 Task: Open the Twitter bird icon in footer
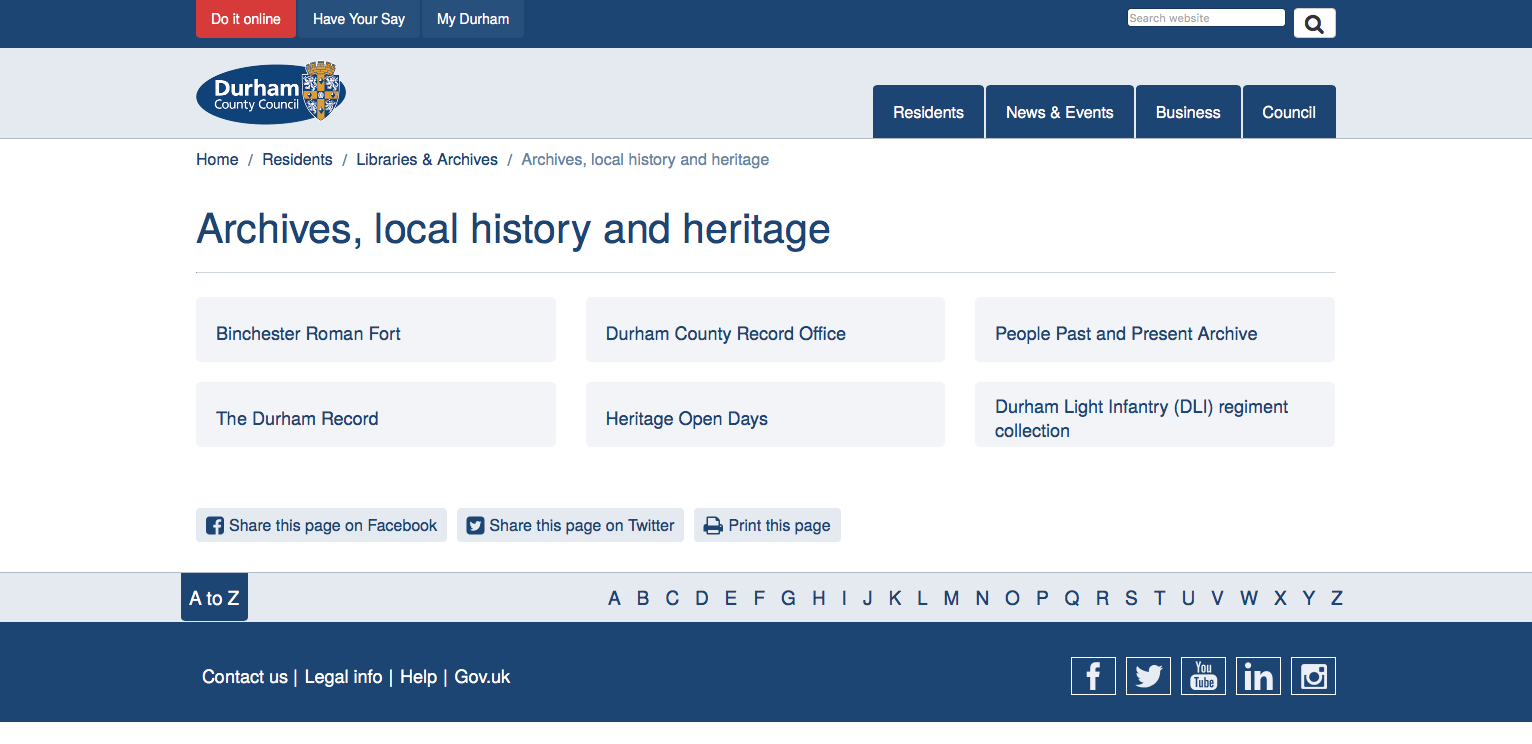[x=1148, y=676]
